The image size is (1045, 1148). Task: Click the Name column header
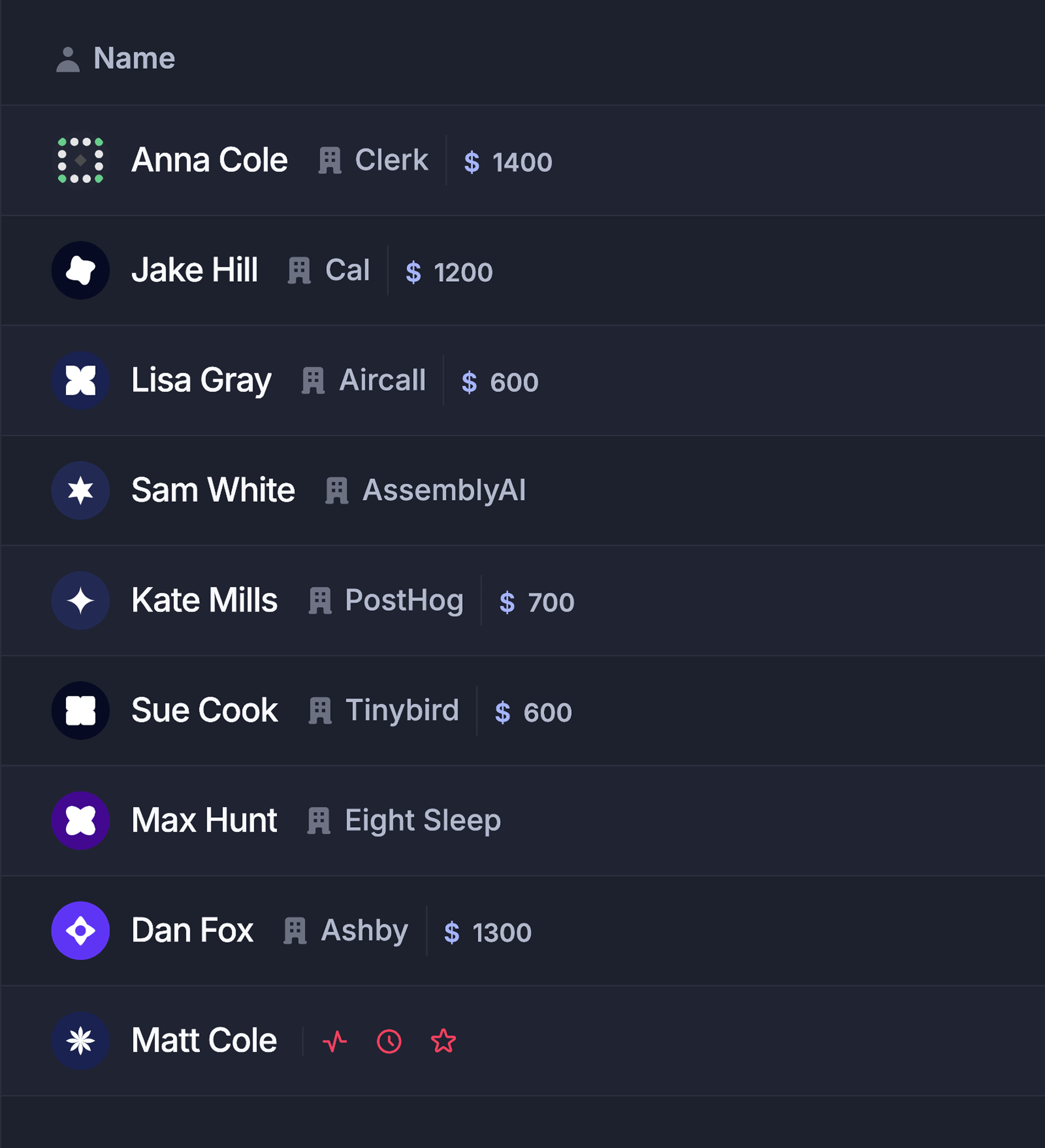(x=134, y=58)
